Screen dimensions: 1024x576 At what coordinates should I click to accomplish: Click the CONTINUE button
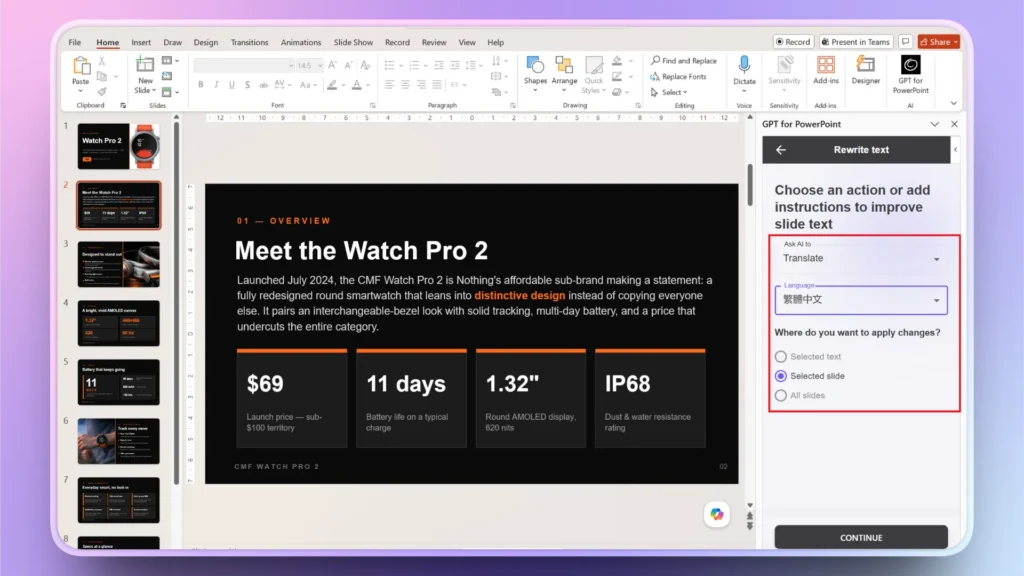(861, 537)
